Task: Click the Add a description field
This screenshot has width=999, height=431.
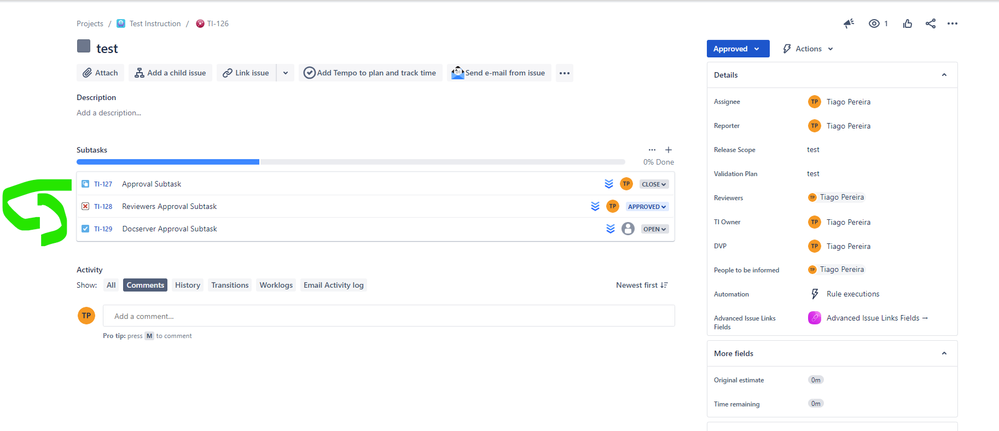Action: pyautogui.click(x=109, y=113)
